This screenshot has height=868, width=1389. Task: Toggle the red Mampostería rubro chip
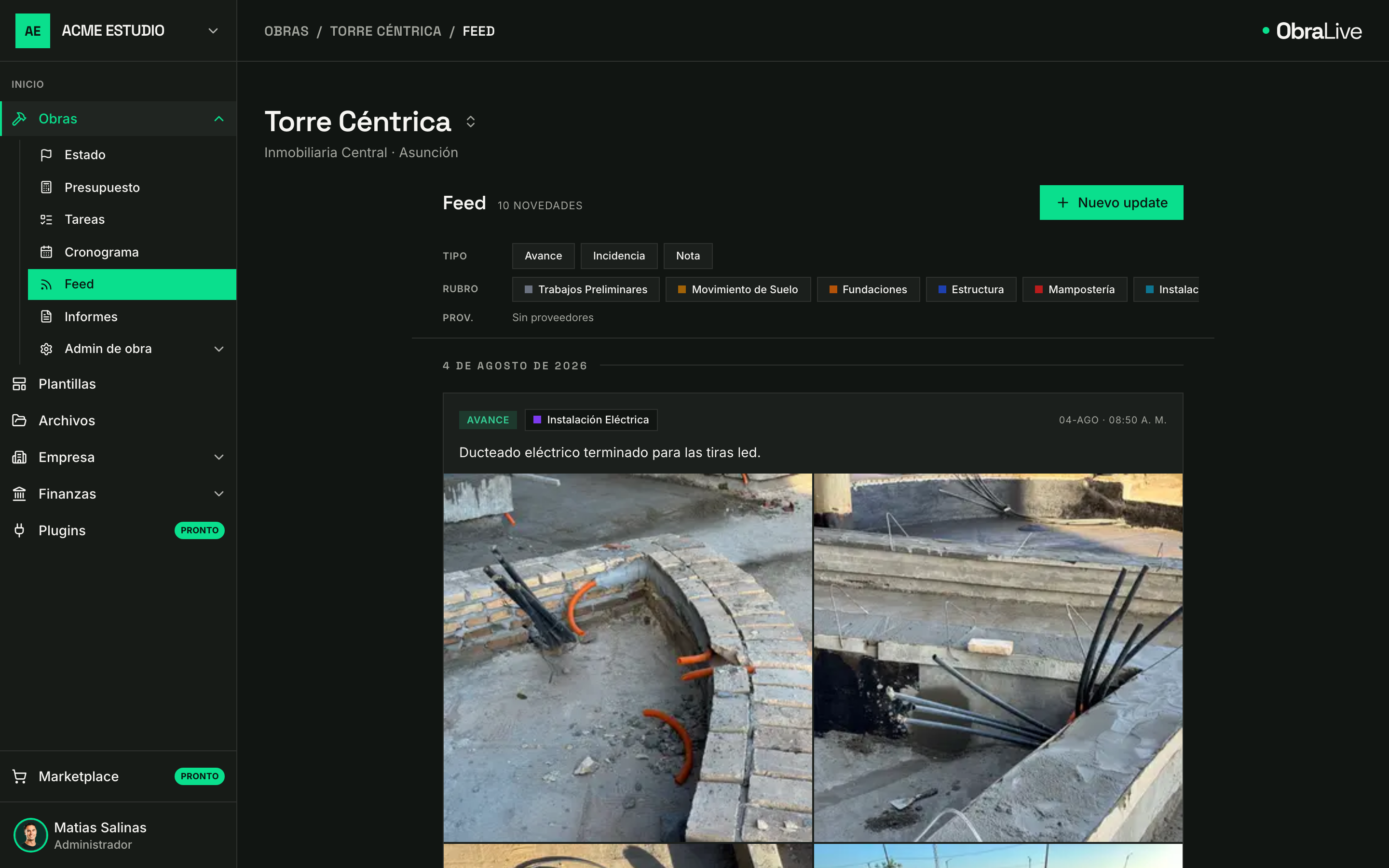(x=1075, y=289)
